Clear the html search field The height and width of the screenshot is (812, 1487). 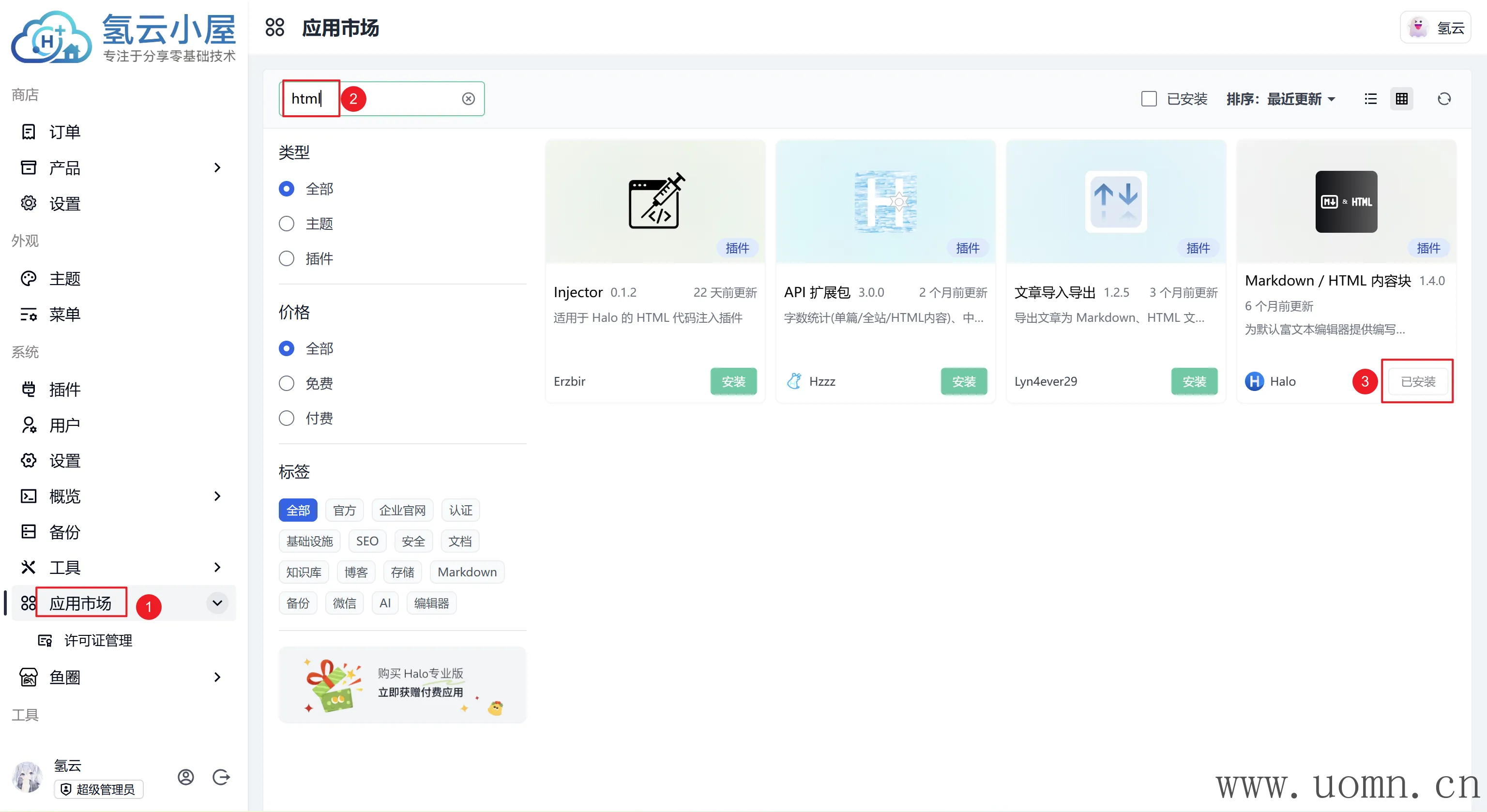click(x=468, y=99)
